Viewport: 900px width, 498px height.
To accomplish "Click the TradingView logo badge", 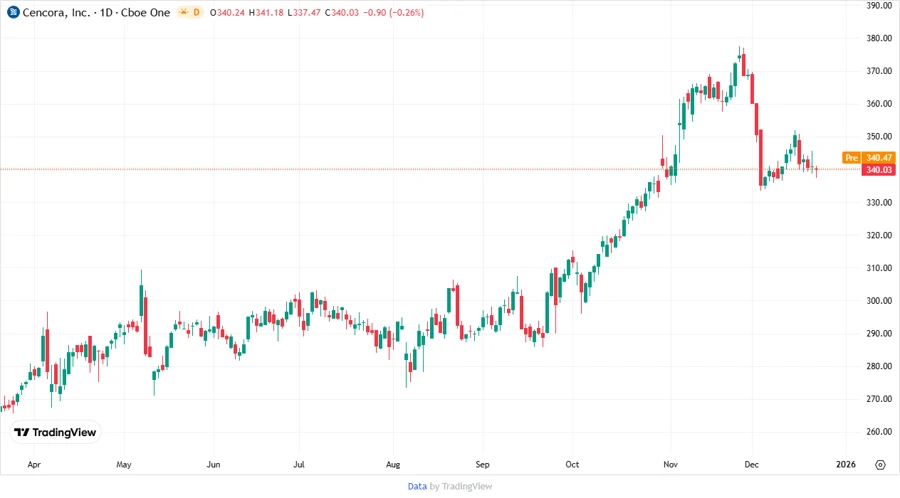I will (x=55, y=433).
